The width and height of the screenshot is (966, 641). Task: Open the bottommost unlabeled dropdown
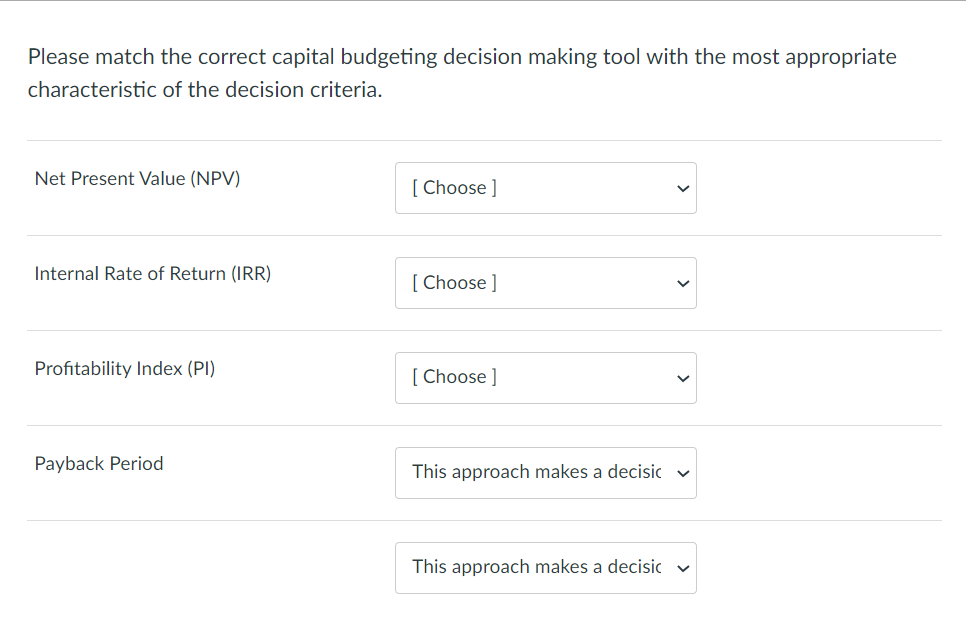tap(545, 567)
